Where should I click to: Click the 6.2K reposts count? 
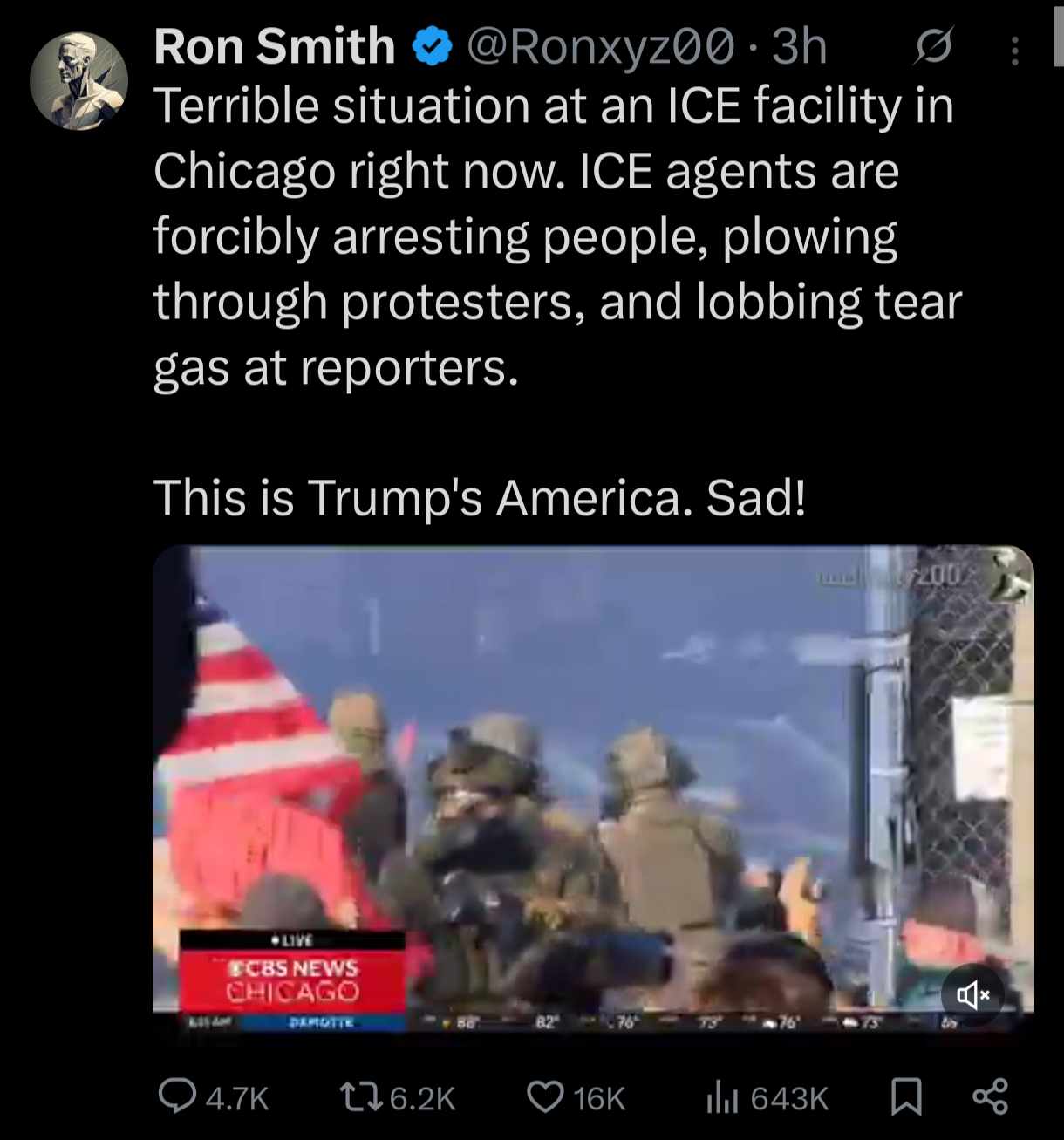(423, 1098)
